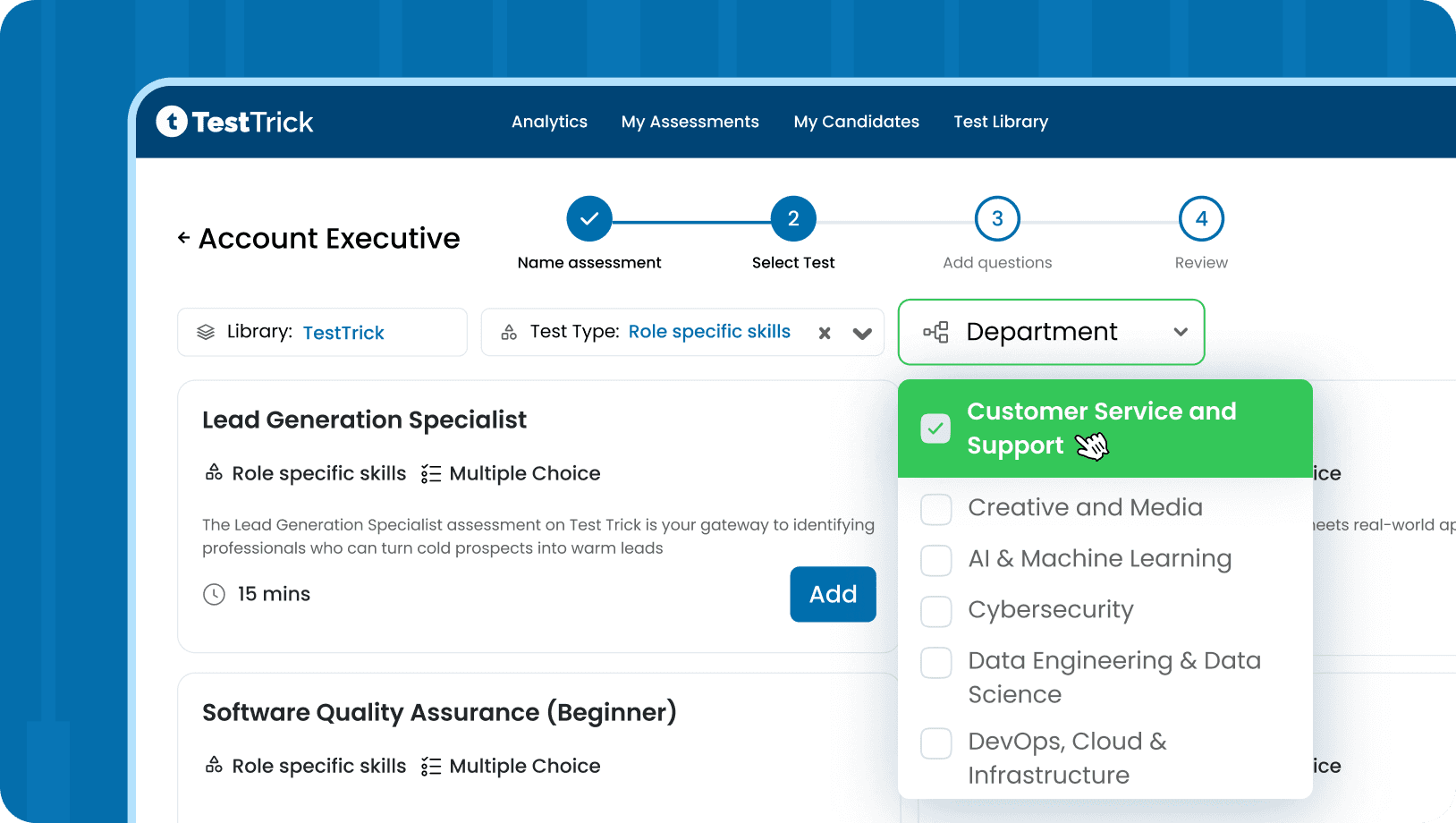Click the Add questions step label
Viewport: 1456px width, 823px height.
997,263
